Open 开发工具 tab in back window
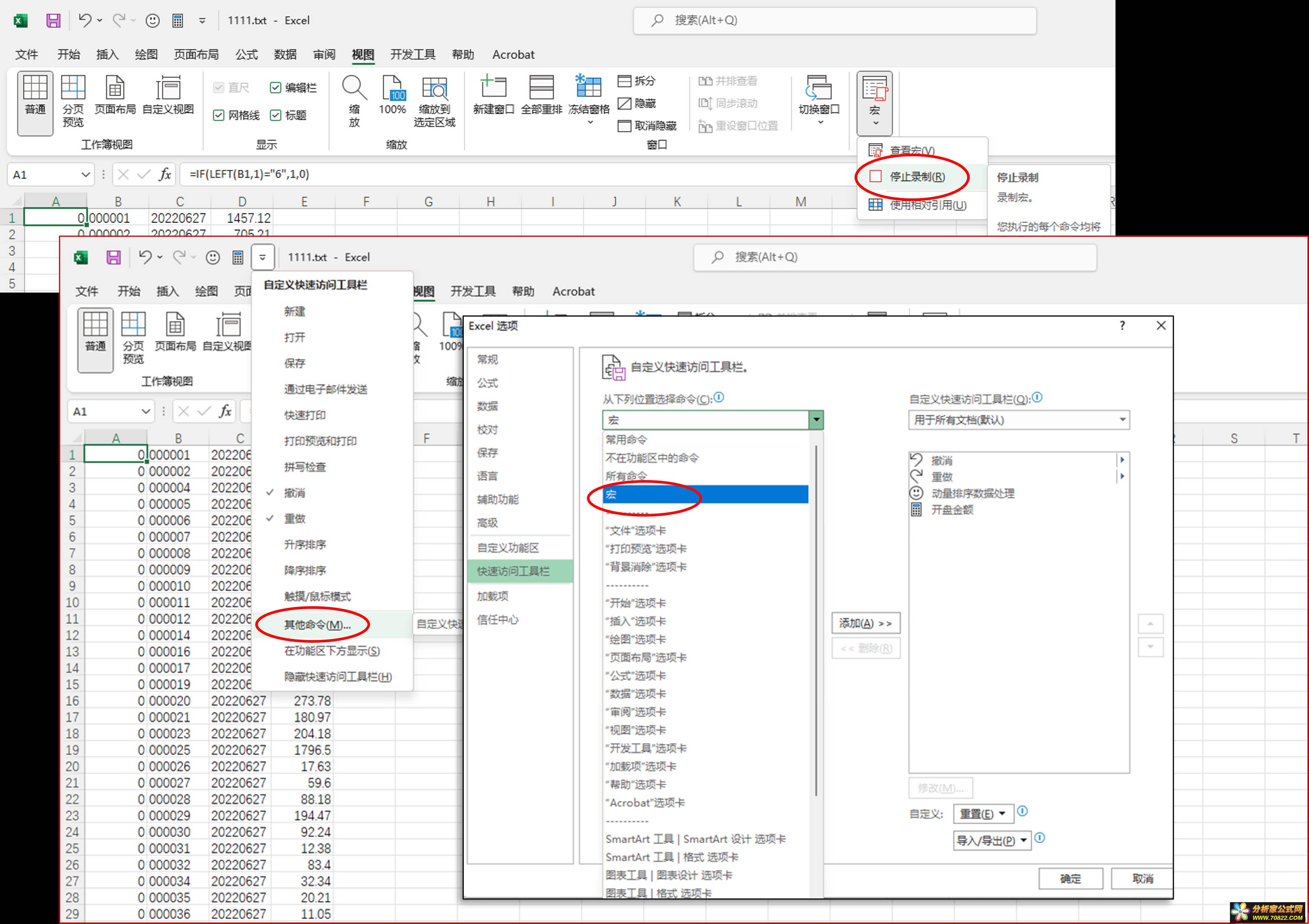This screenshot has height=924, width=1309. coord(413,55)
